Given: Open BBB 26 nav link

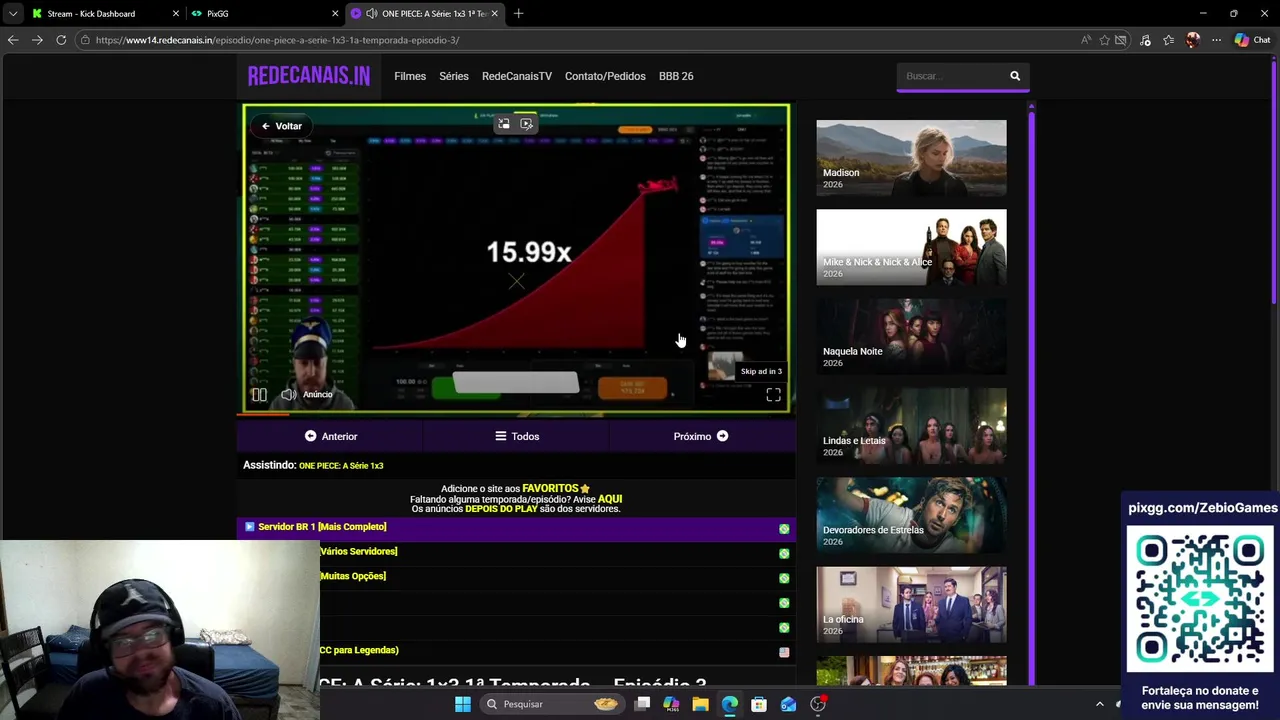Looking at the screenshot, I should click(x=676, y=76).
